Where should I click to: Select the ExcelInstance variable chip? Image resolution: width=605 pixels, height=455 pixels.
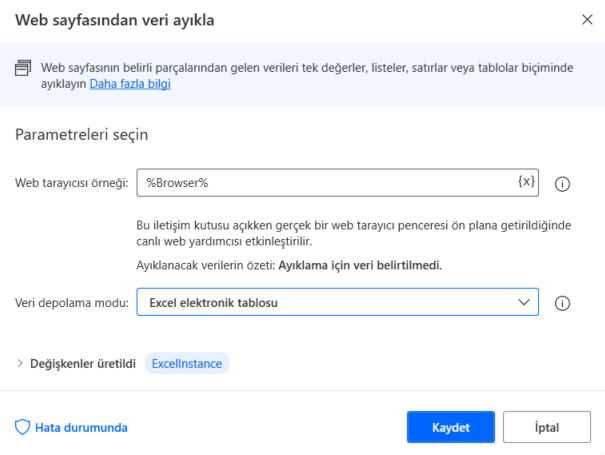187,364
